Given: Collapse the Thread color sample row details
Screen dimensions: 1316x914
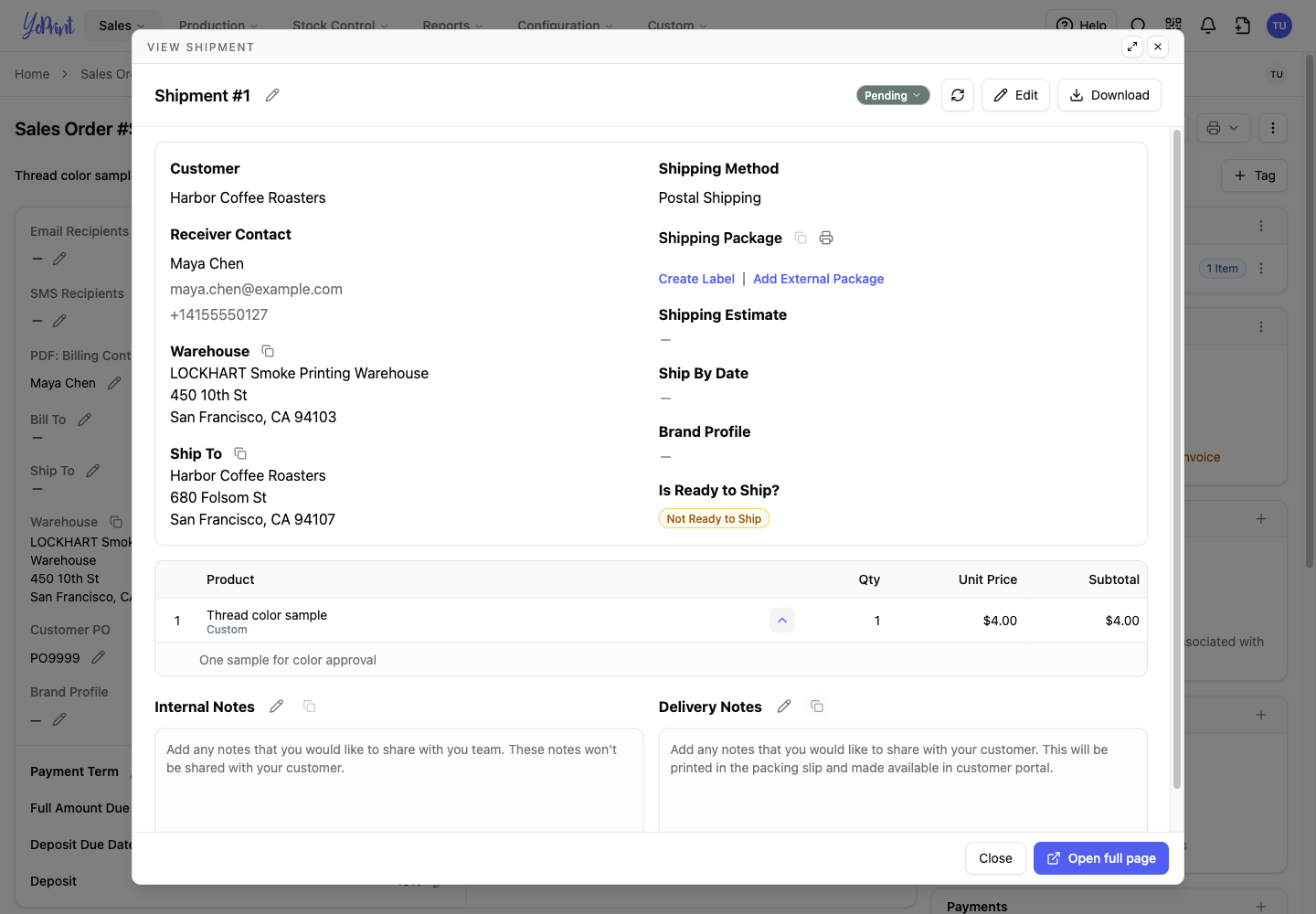Looking at the screenshot, I should [x=782, y=621].
